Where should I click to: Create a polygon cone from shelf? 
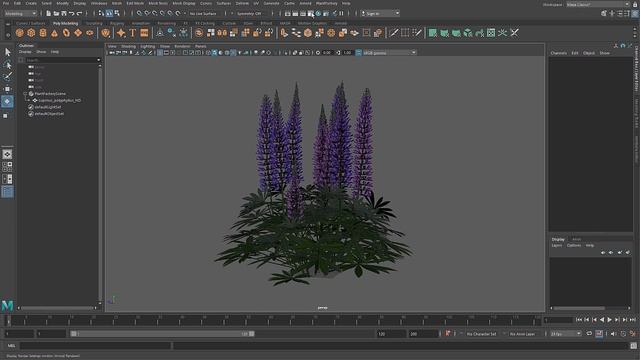pos(54,33)
